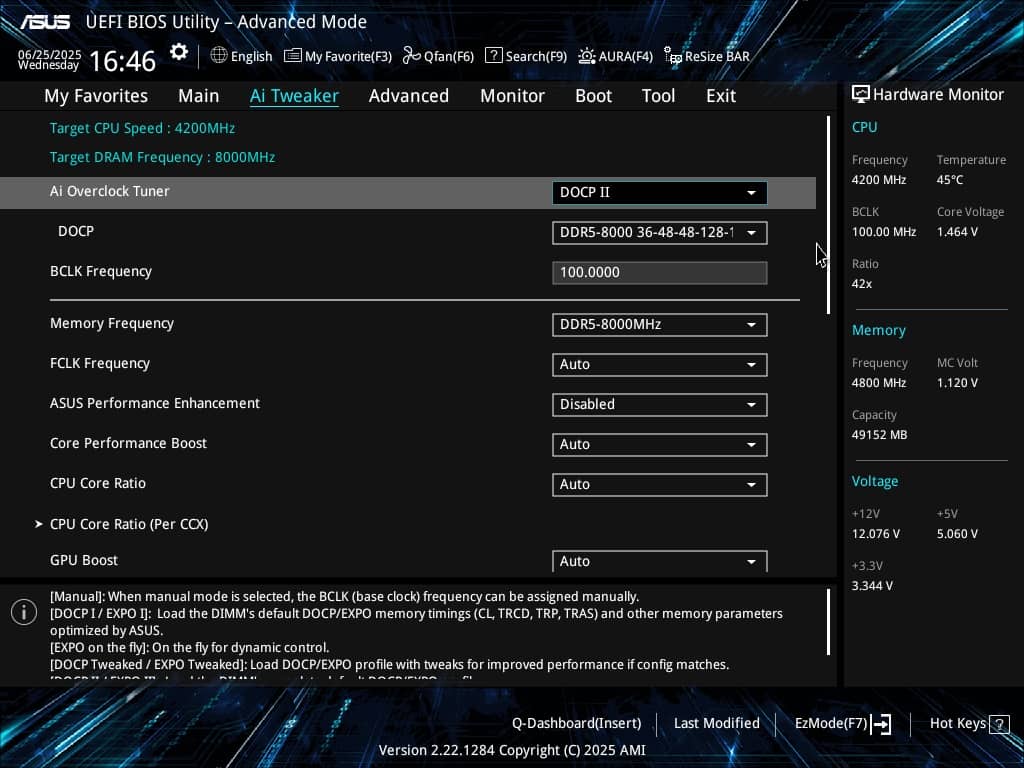Click the 12.076 V voltage reading
Viewport: 1024px width, 768px height.
[x=876, y=534]
